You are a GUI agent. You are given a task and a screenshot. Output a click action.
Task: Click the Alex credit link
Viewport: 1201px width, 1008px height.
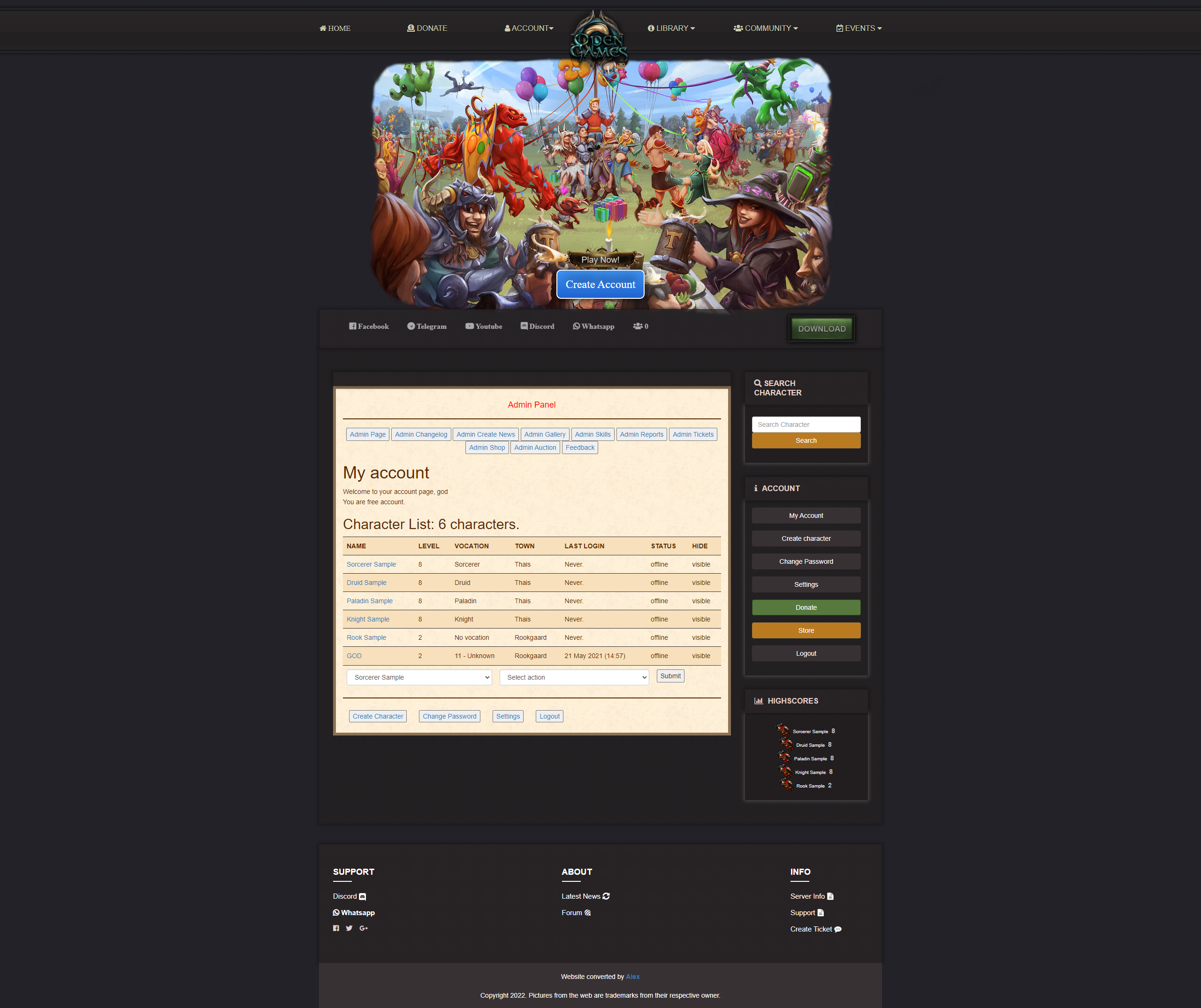click(x=632, y=977)
